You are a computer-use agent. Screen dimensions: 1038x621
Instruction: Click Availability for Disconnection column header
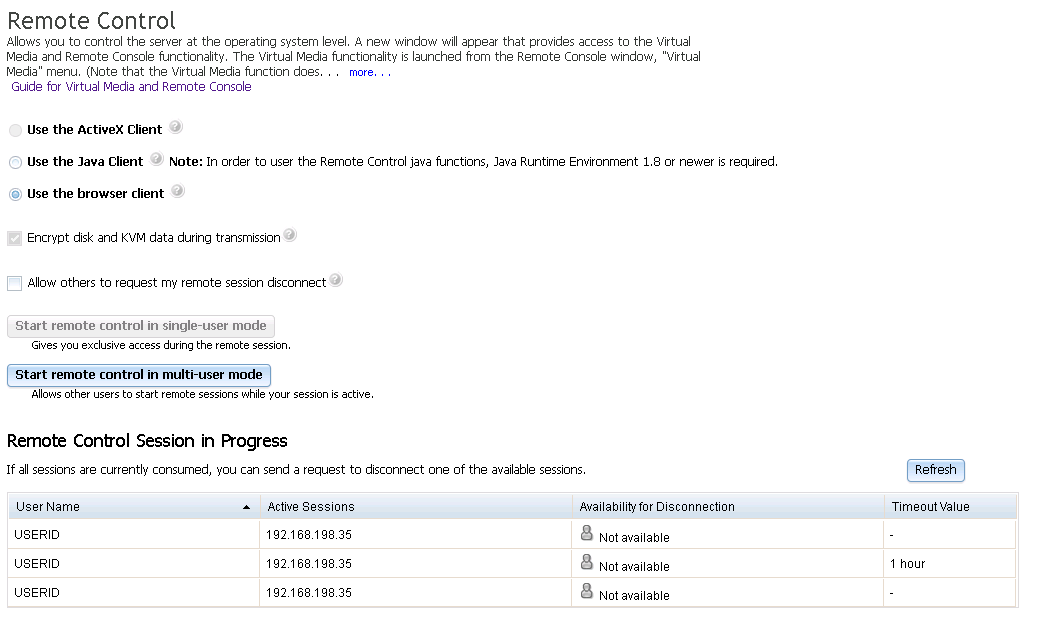click(x=657, y=507)
